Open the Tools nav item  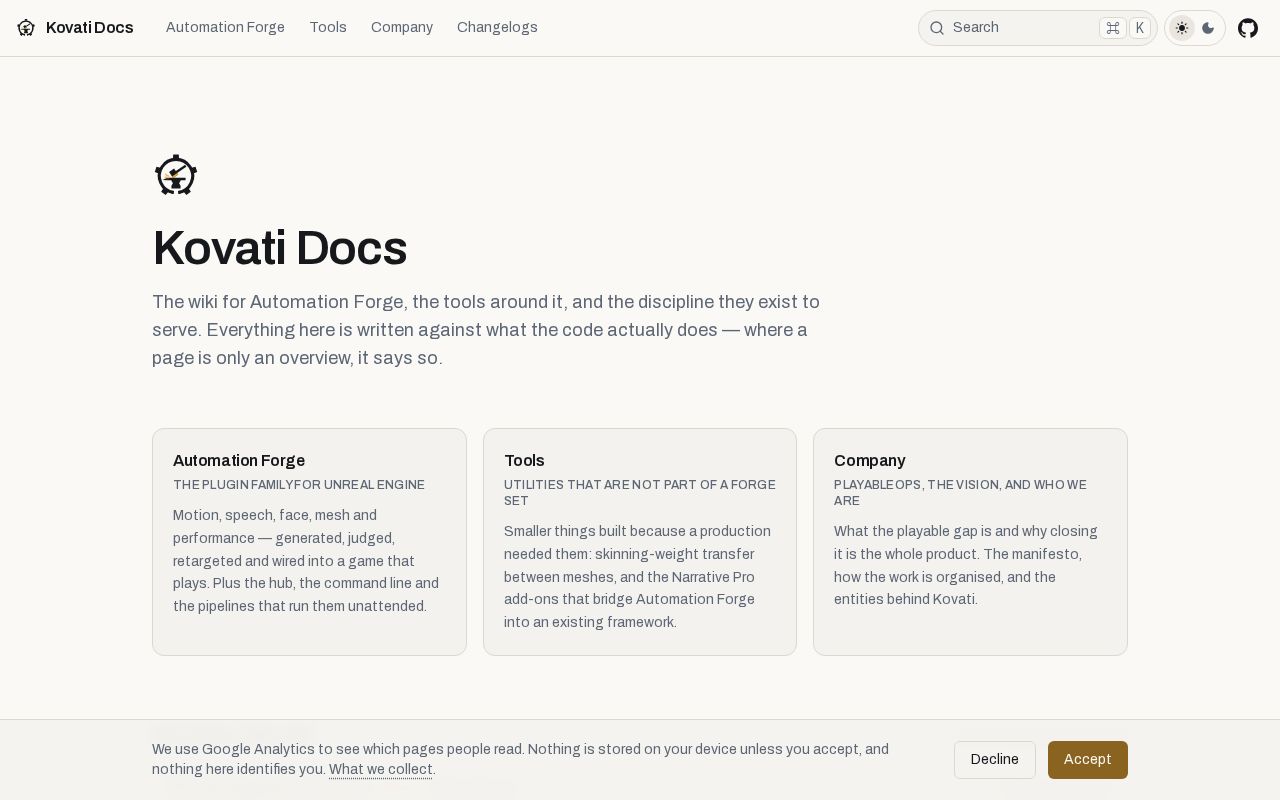tap(328, 28)
